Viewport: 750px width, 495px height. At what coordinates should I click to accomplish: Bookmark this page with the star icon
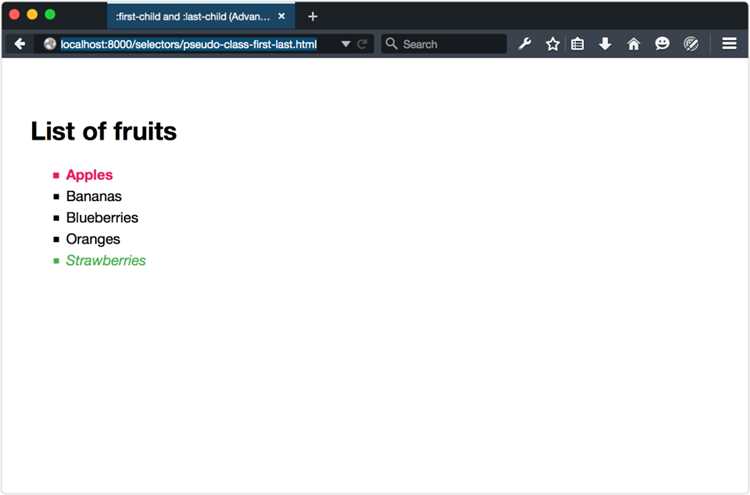(x=552, y=44)
